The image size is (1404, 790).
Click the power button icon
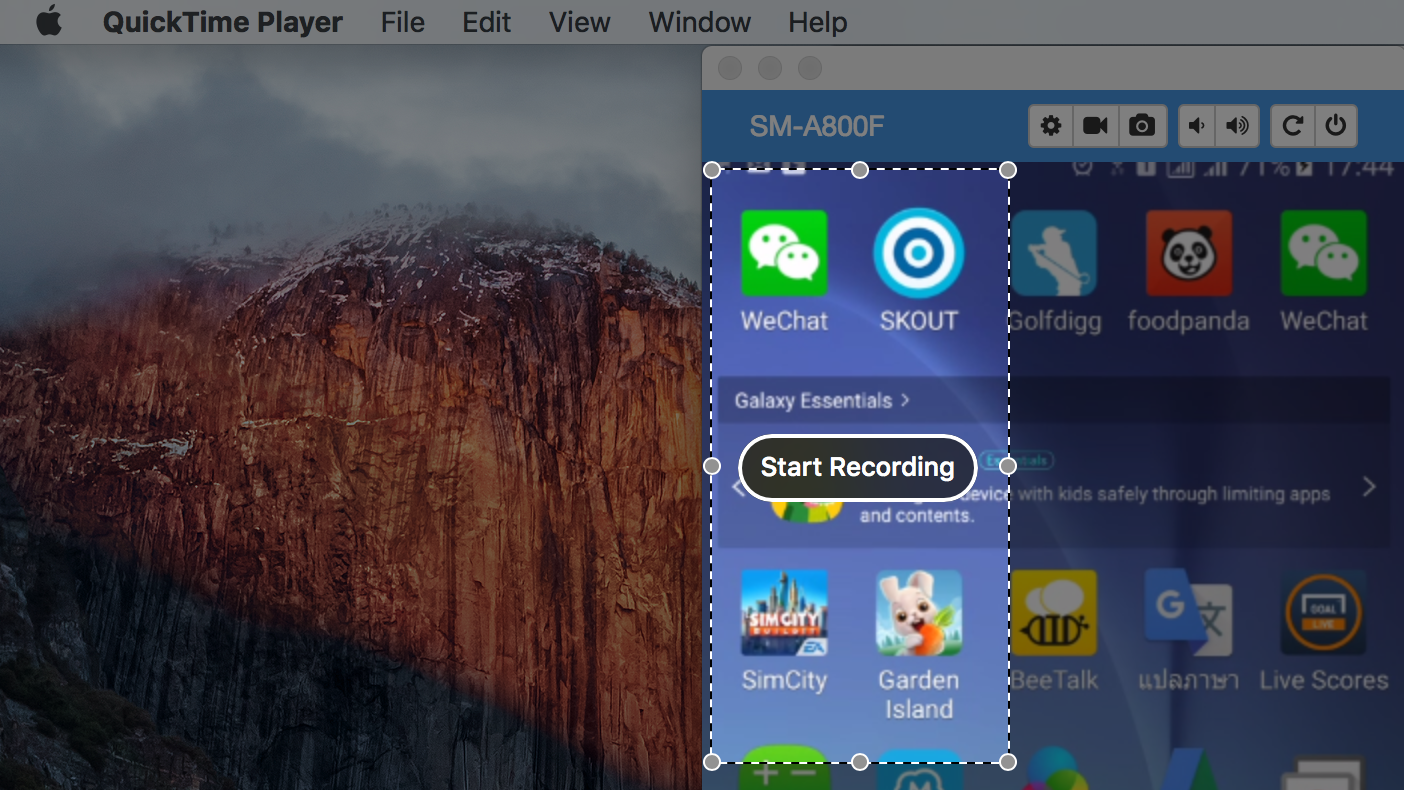pyautogui.click(x=1335, y=126)
